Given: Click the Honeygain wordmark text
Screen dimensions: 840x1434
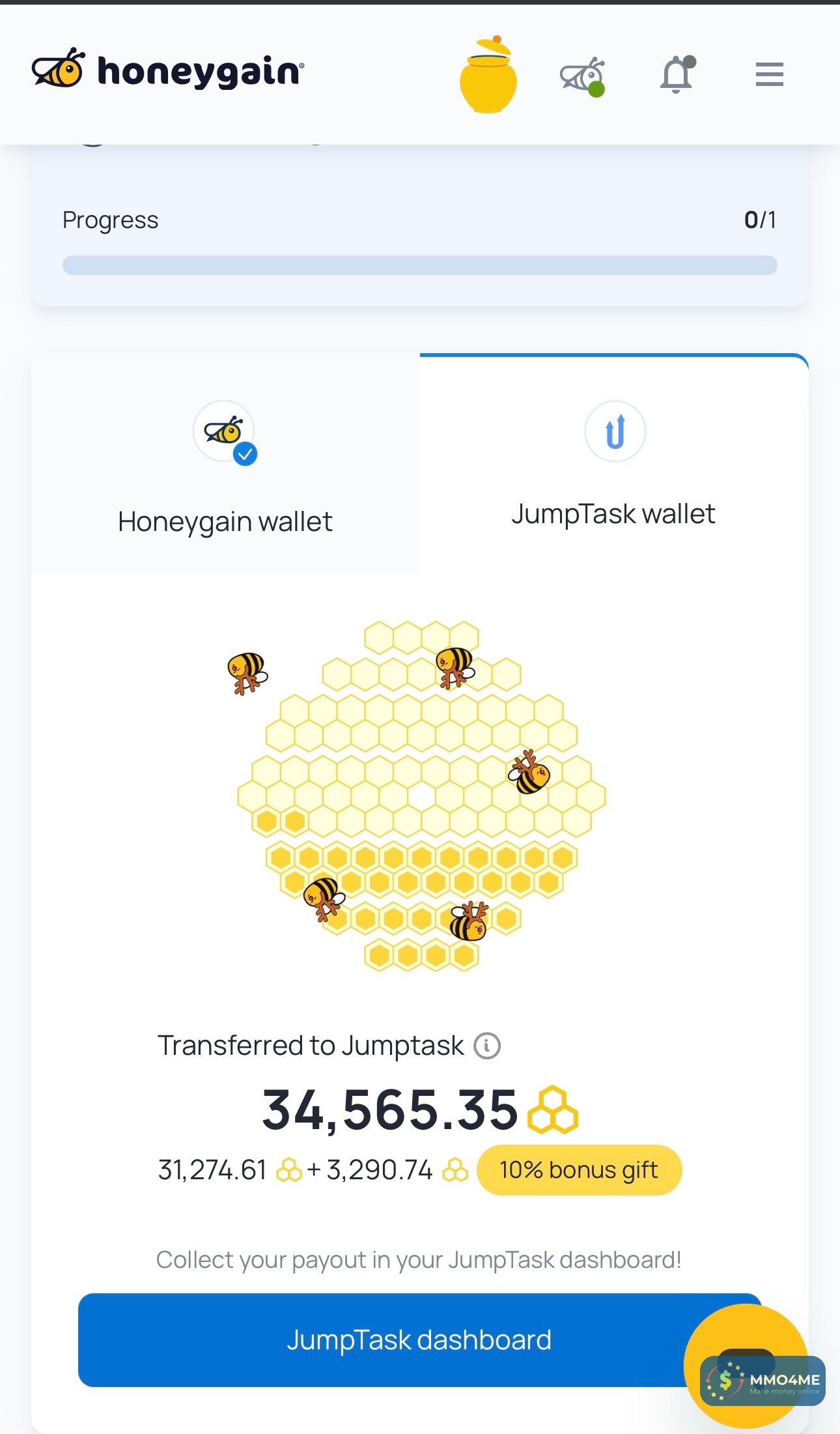Looking at the screenshot, I should coord(200,70).
